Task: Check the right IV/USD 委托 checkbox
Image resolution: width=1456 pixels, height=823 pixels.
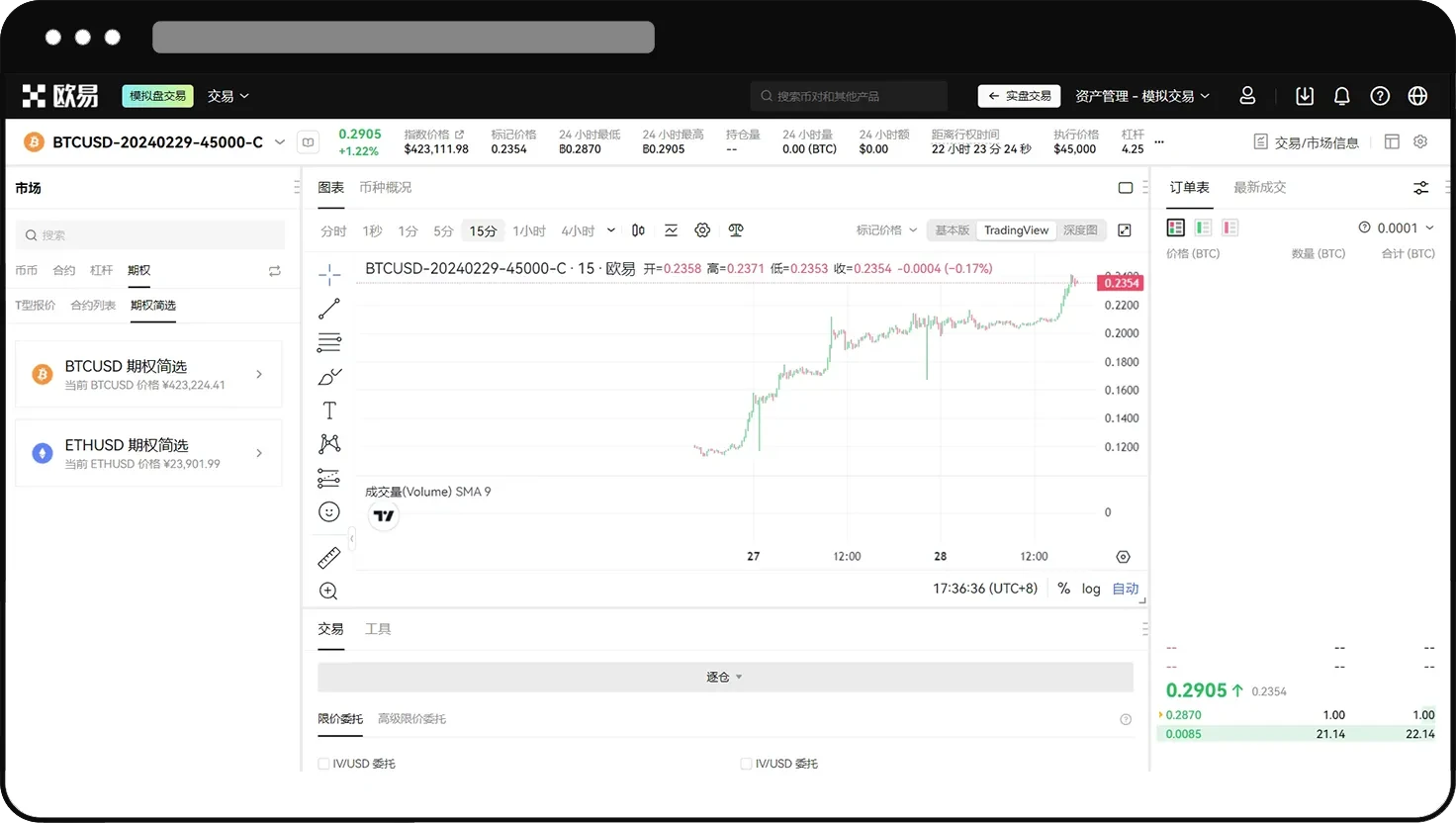Action: click(746, 764)
